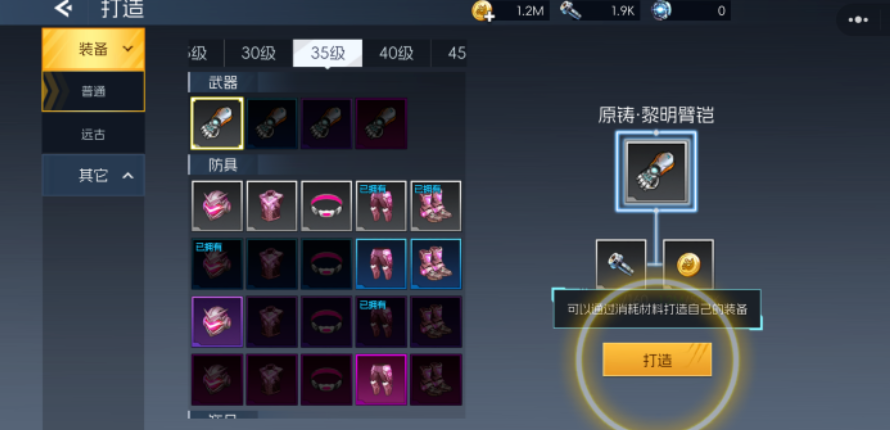Image resolution: width=890 pixels, height=430 pixels.
Task: Tap the gold coin cost slot
Action: [x=688, y=264]
